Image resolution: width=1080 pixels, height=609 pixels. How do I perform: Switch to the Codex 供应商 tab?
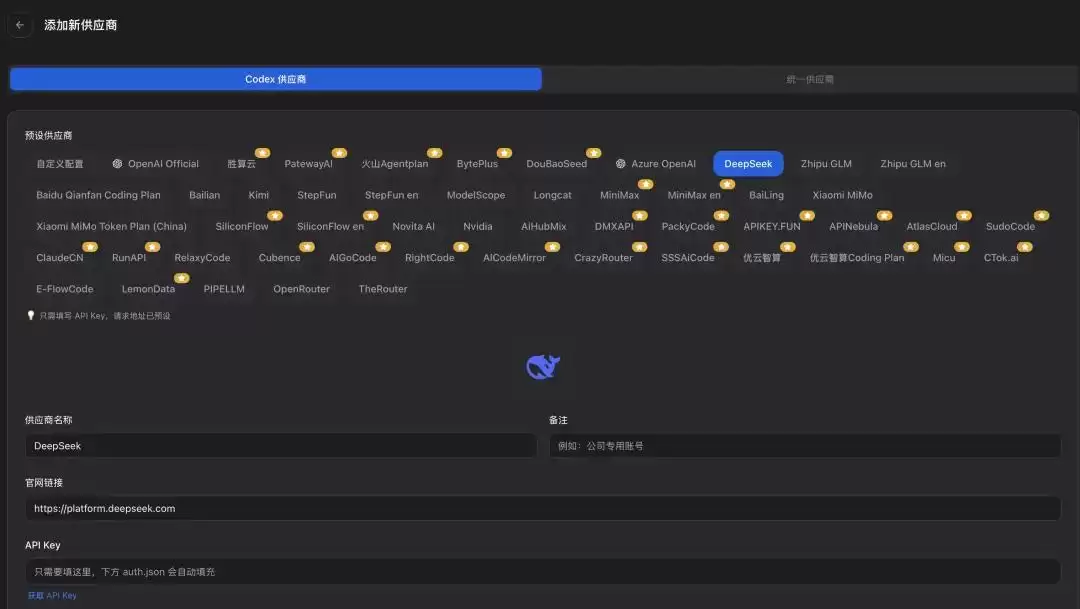point(276,79)
